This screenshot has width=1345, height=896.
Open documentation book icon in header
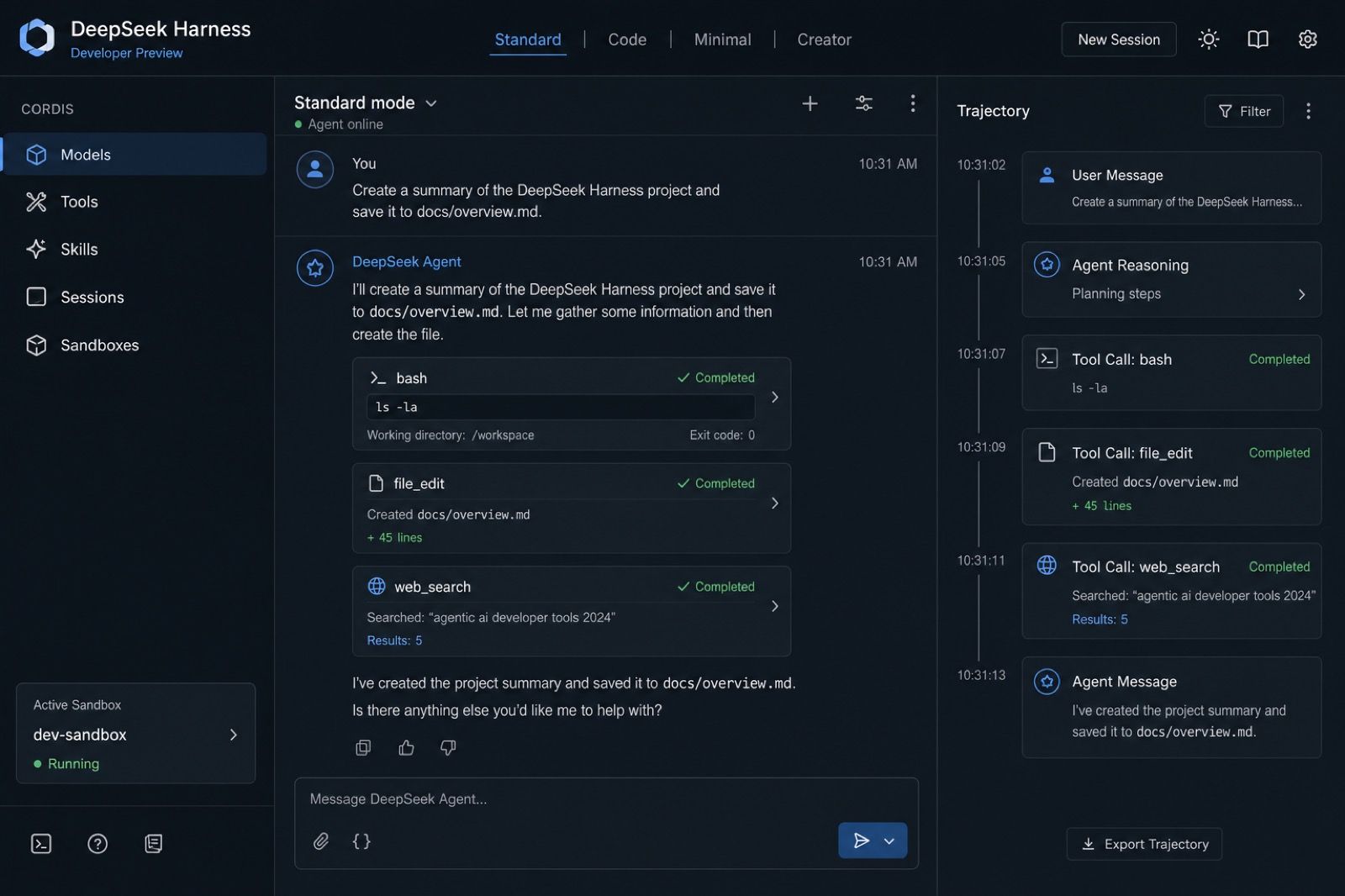tap(1258, 40)
